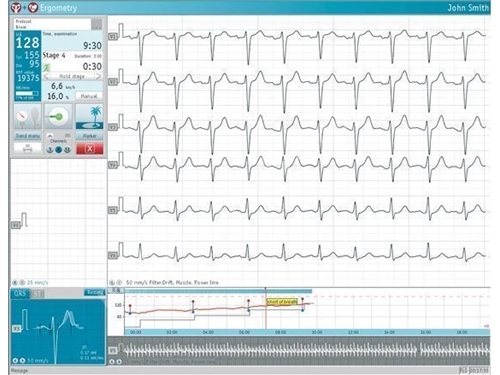The image size is (500, 375).
Task: Click the printer icon button
Action: [x=28, y=148]
